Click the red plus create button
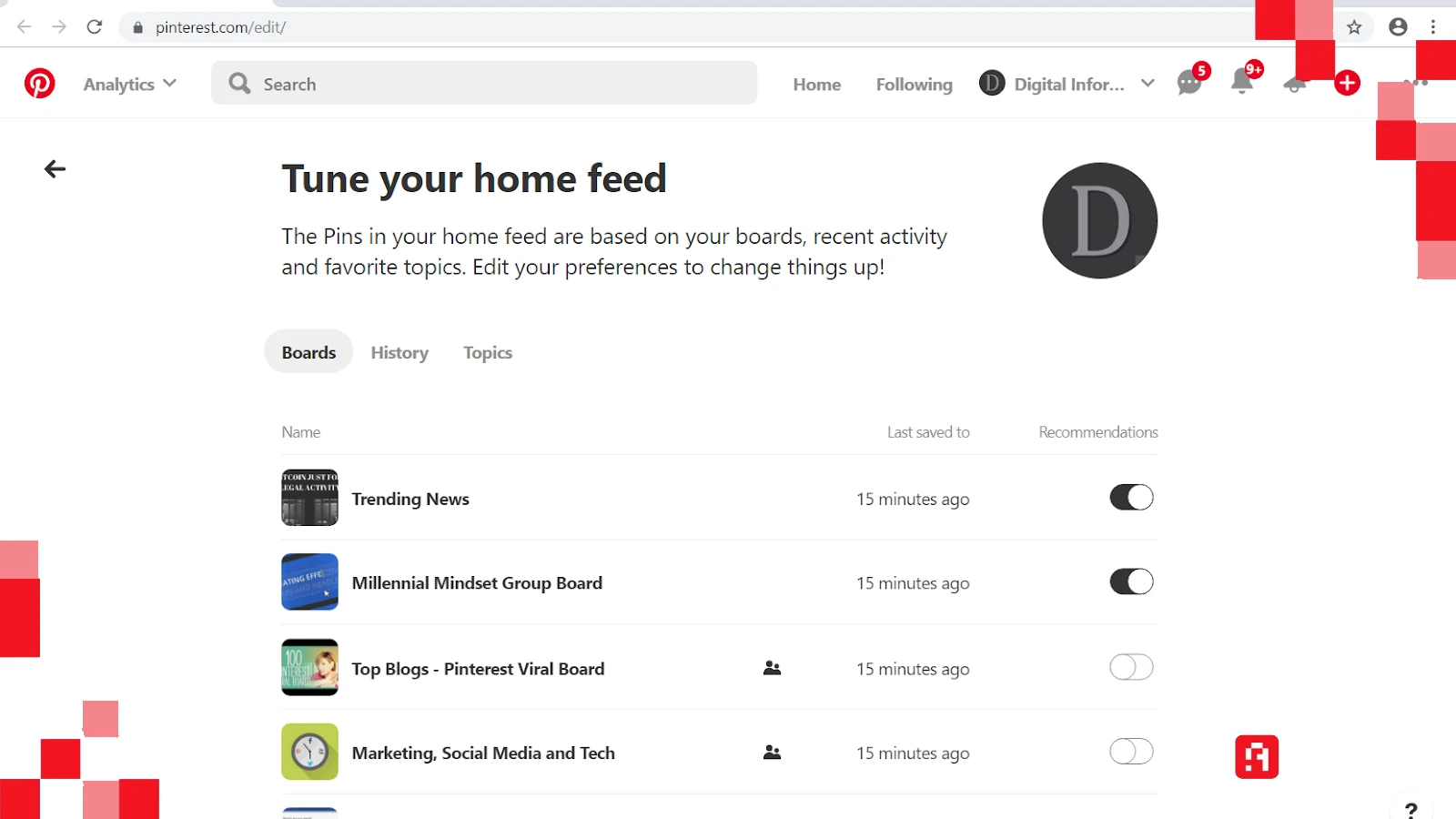Viewport: 1456px width, 819px height. (x=1347, y=84)
